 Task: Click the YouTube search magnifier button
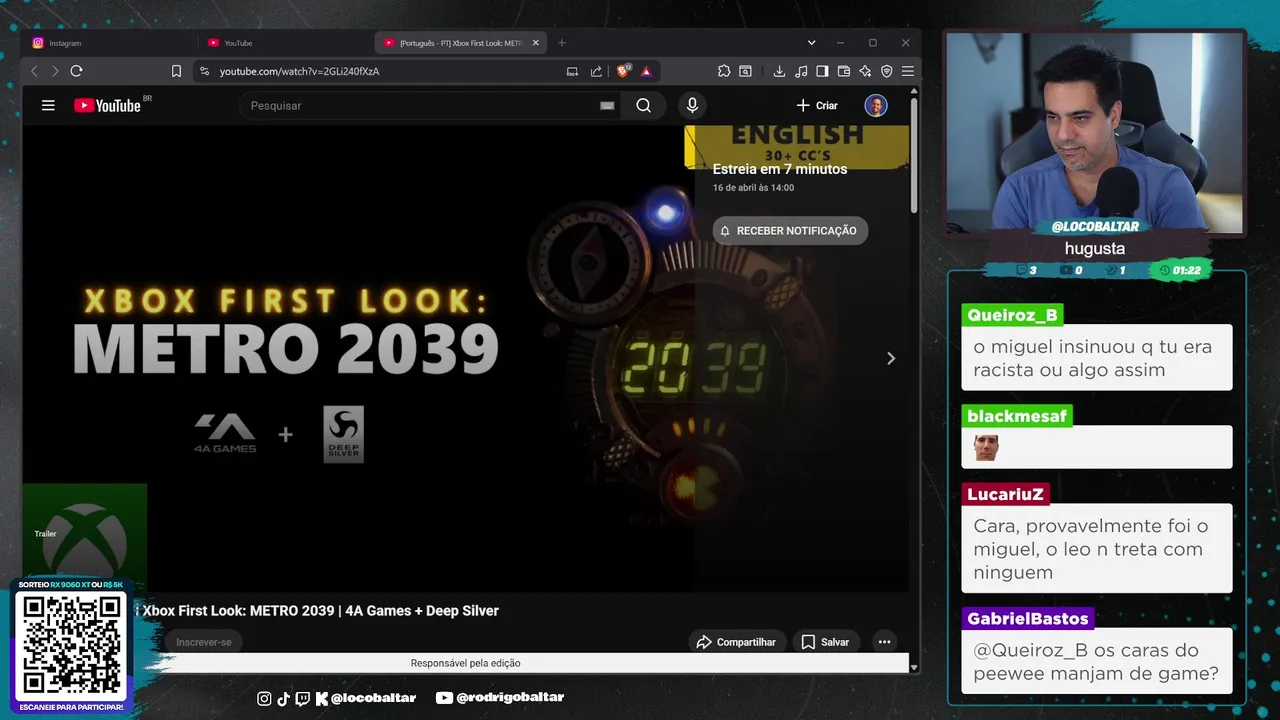click(644, 105)
